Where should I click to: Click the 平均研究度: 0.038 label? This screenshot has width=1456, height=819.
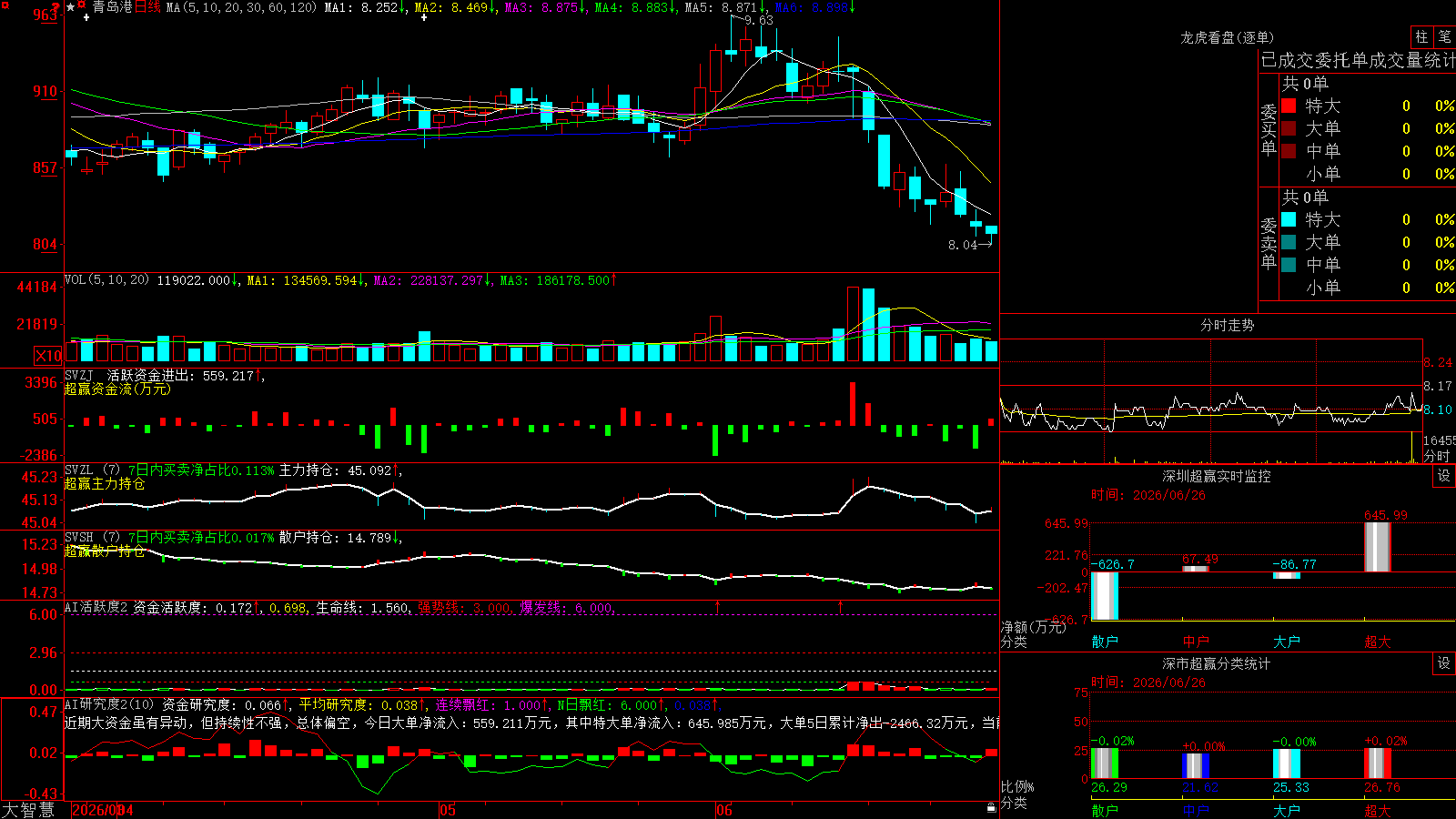click(358, 705)
